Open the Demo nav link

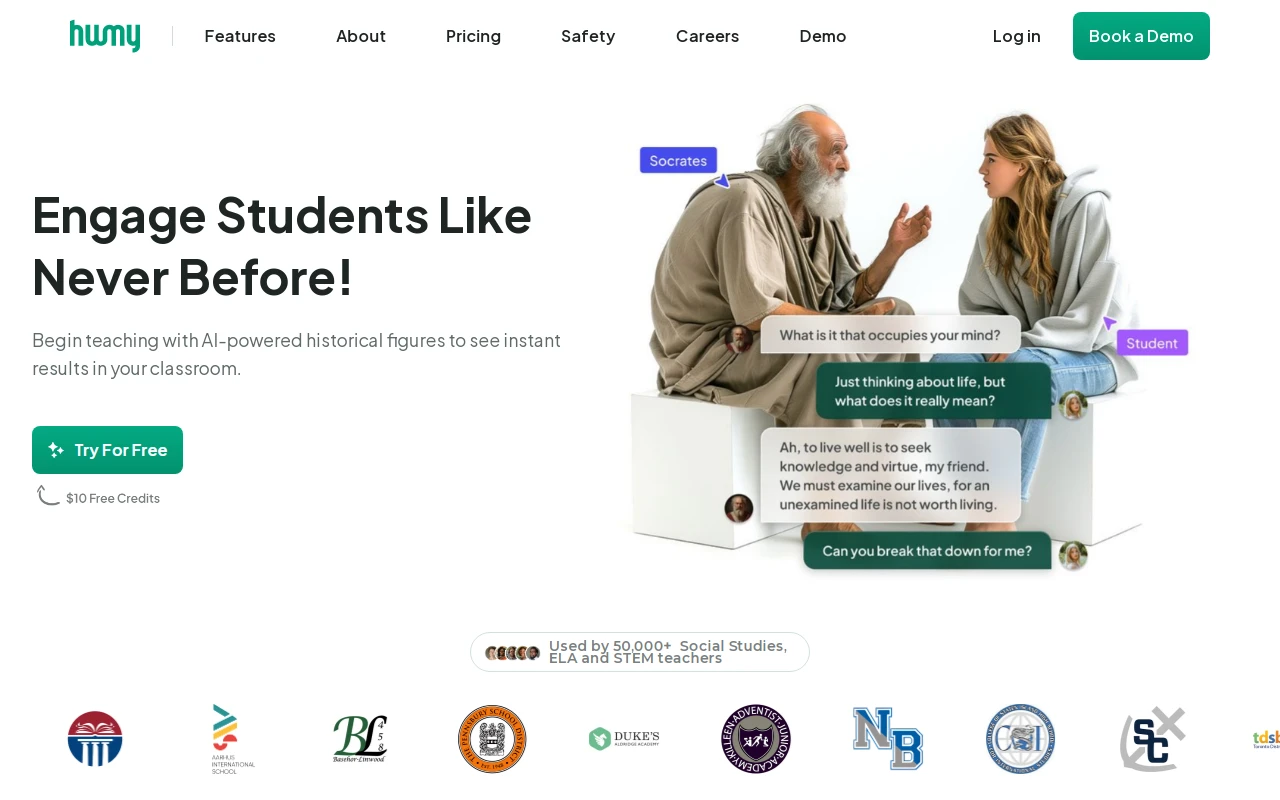point(823,36)
